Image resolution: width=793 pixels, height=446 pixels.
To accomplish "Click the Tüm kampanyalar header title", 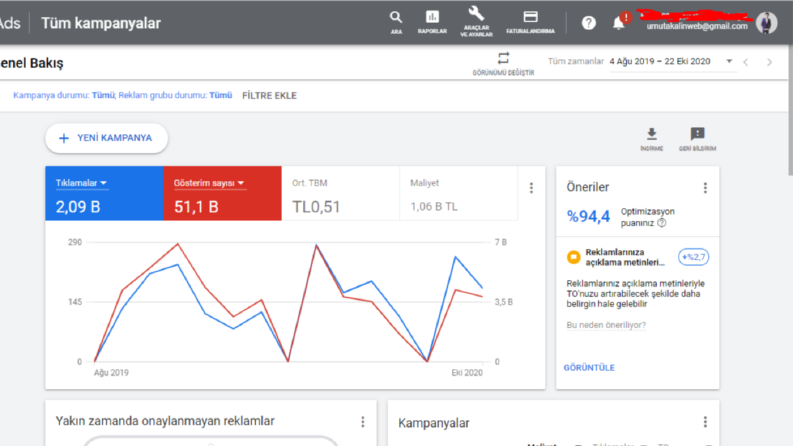I will [x=101, y=23].
